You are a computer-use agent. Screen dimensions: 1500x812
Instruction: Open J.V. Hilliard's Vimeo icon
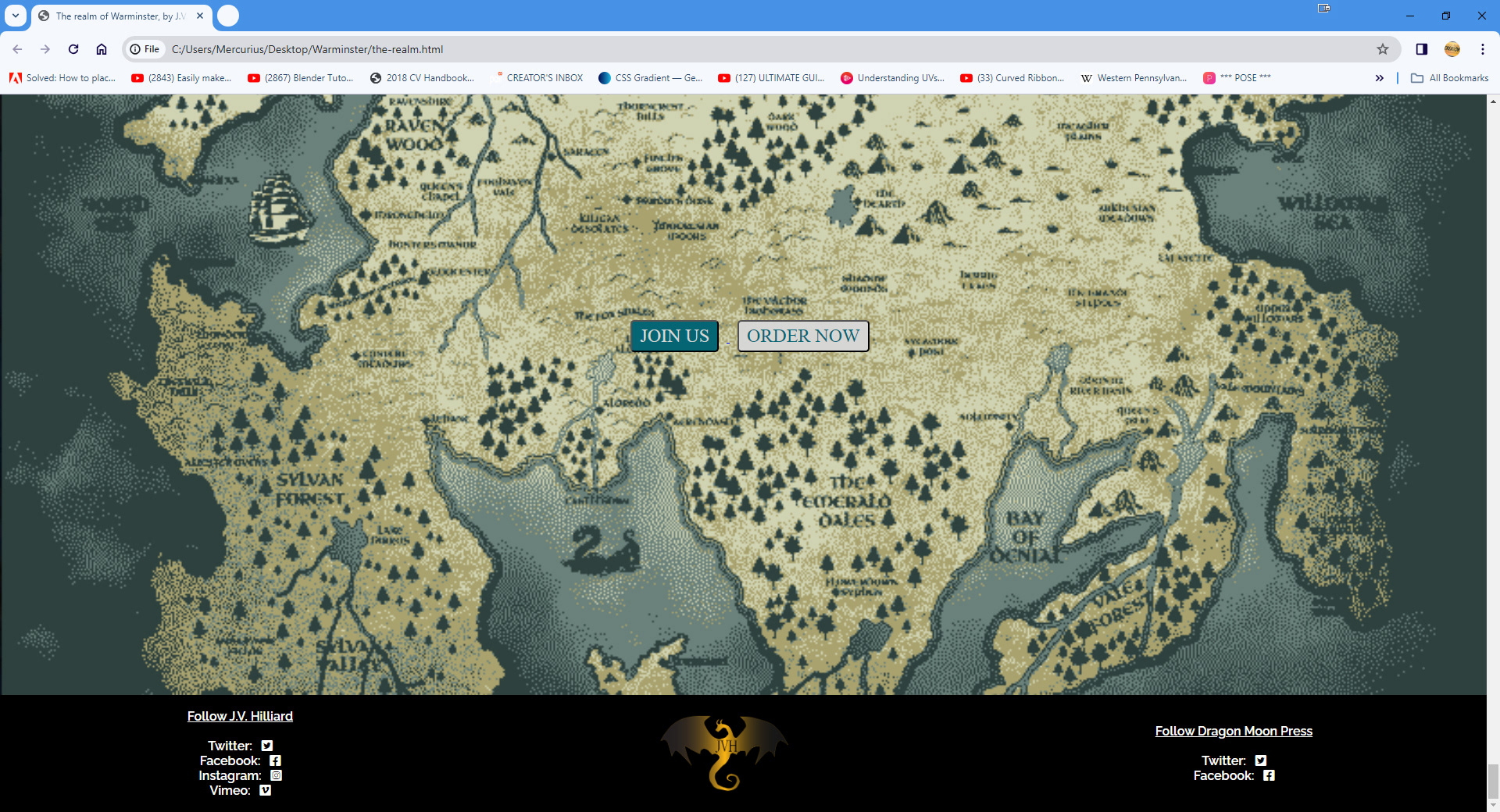tap(266, 790)
